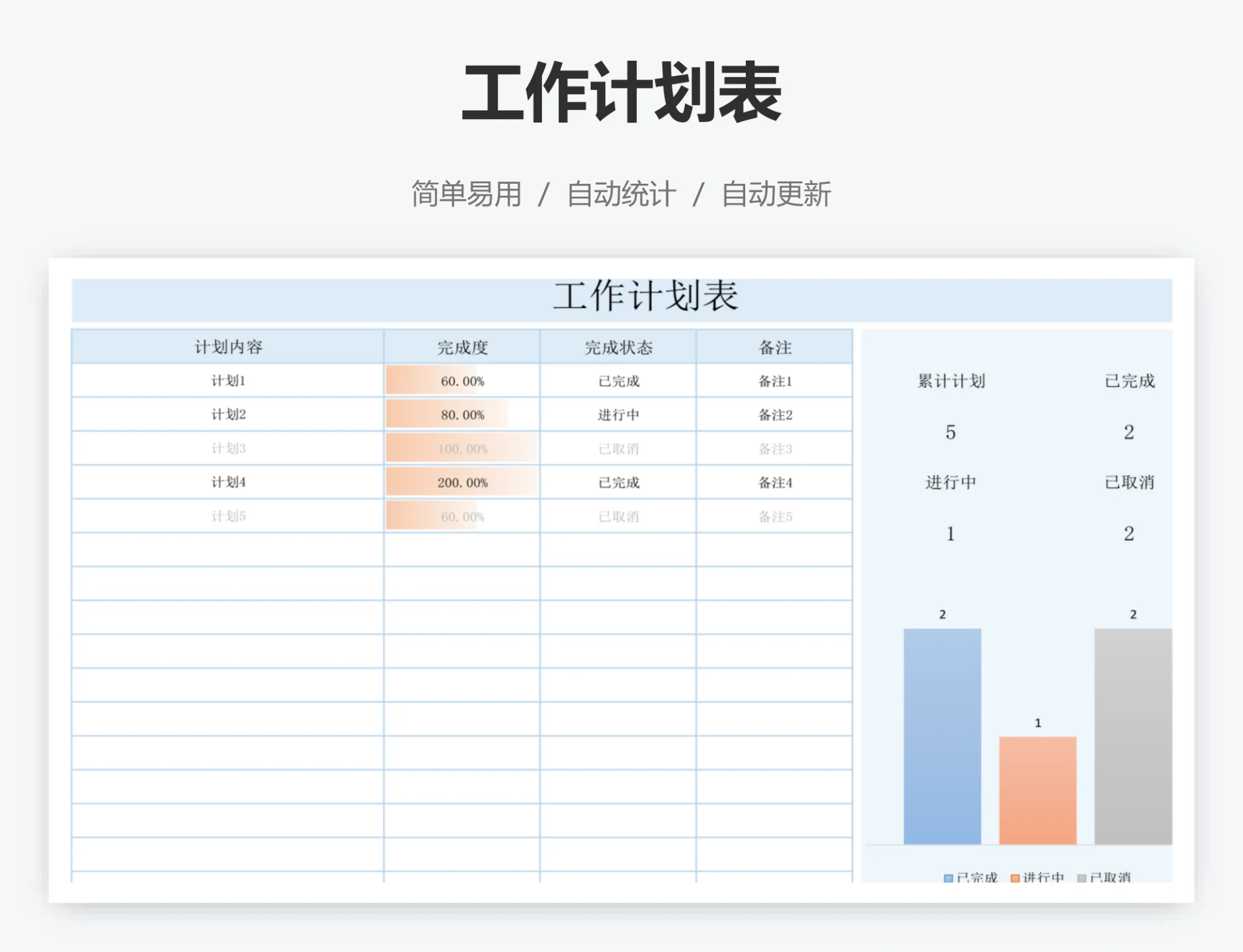Viewport: 1243px width, 952px height.
Task: Click the 200.00% progress bar of 计划4
Action: click(462, 482)
